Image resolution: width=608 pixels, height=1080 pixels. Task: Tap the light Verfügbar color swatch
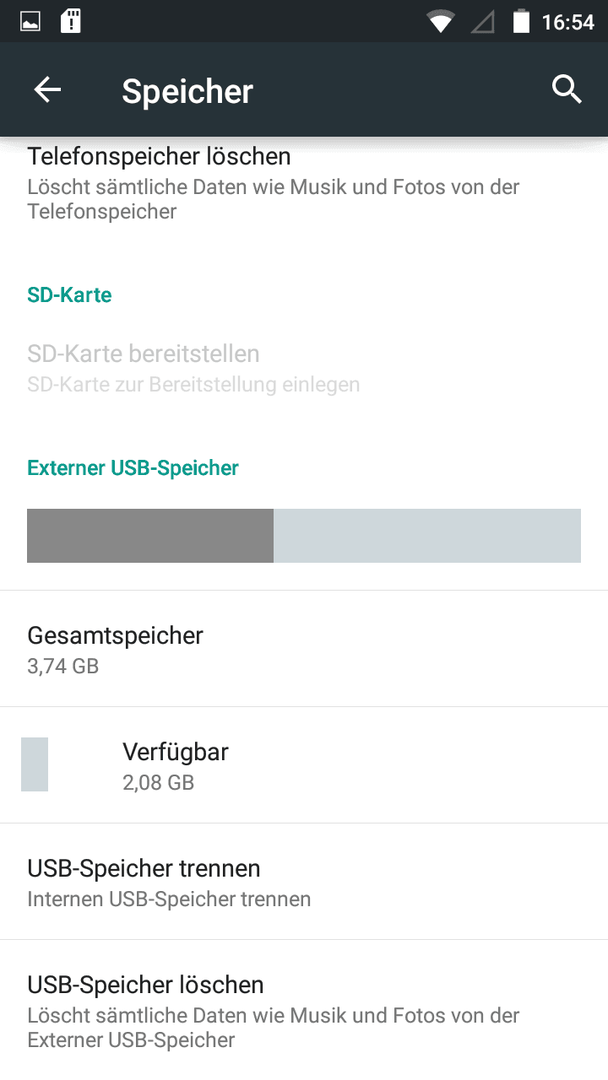(x=34, y=765)
